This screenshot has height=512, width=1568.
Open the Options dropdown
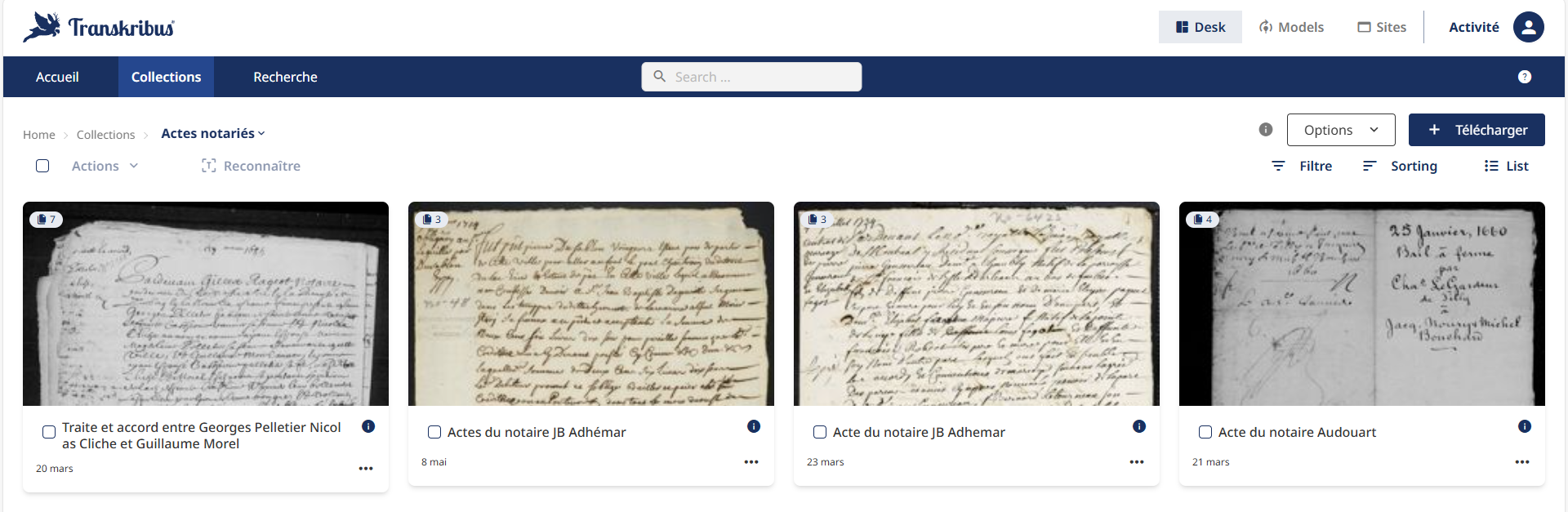pos(1341,130)
